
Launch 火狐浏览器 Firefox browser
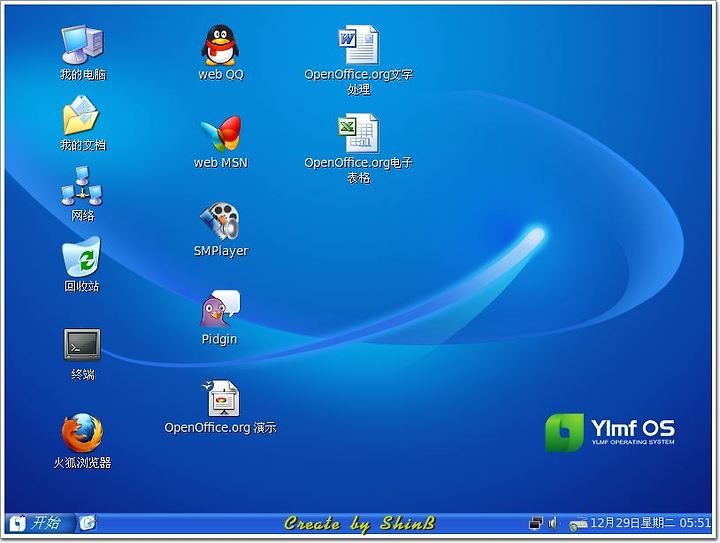click(x=82, y=432)
